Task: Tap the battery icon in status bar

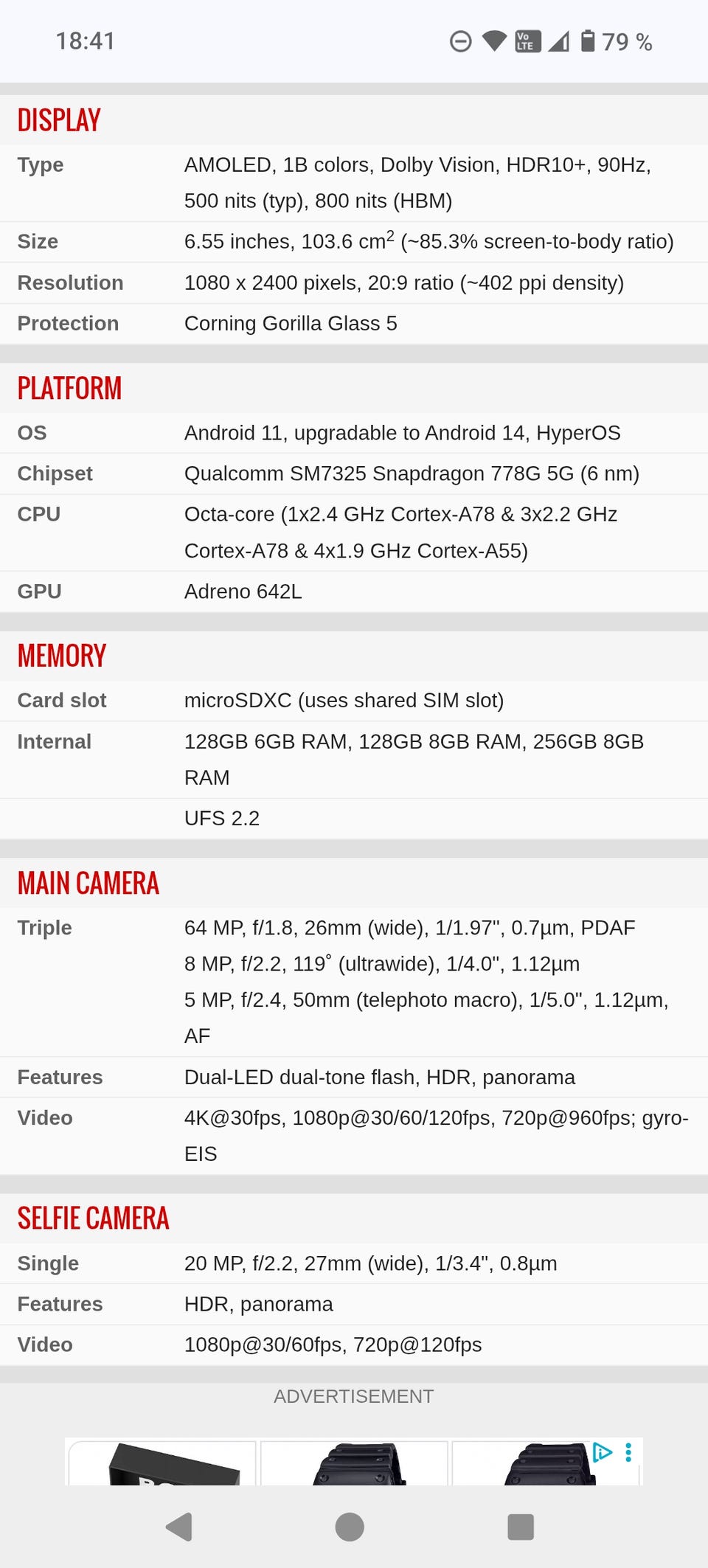Action: pyautogui.click(x=588, y=41)
